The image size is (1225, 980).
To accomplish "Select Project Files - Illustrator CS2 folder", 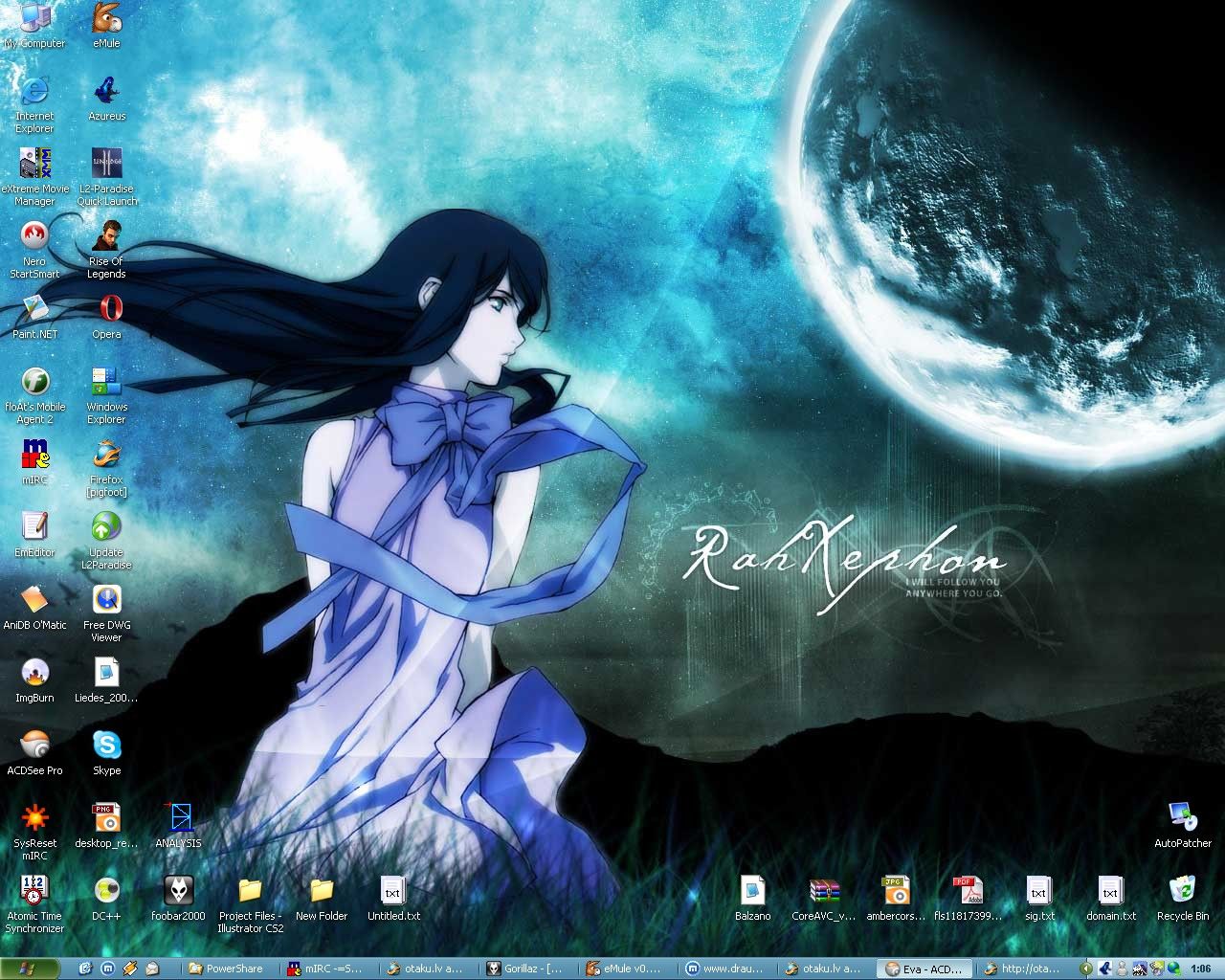I will click(x=250, y=904).
